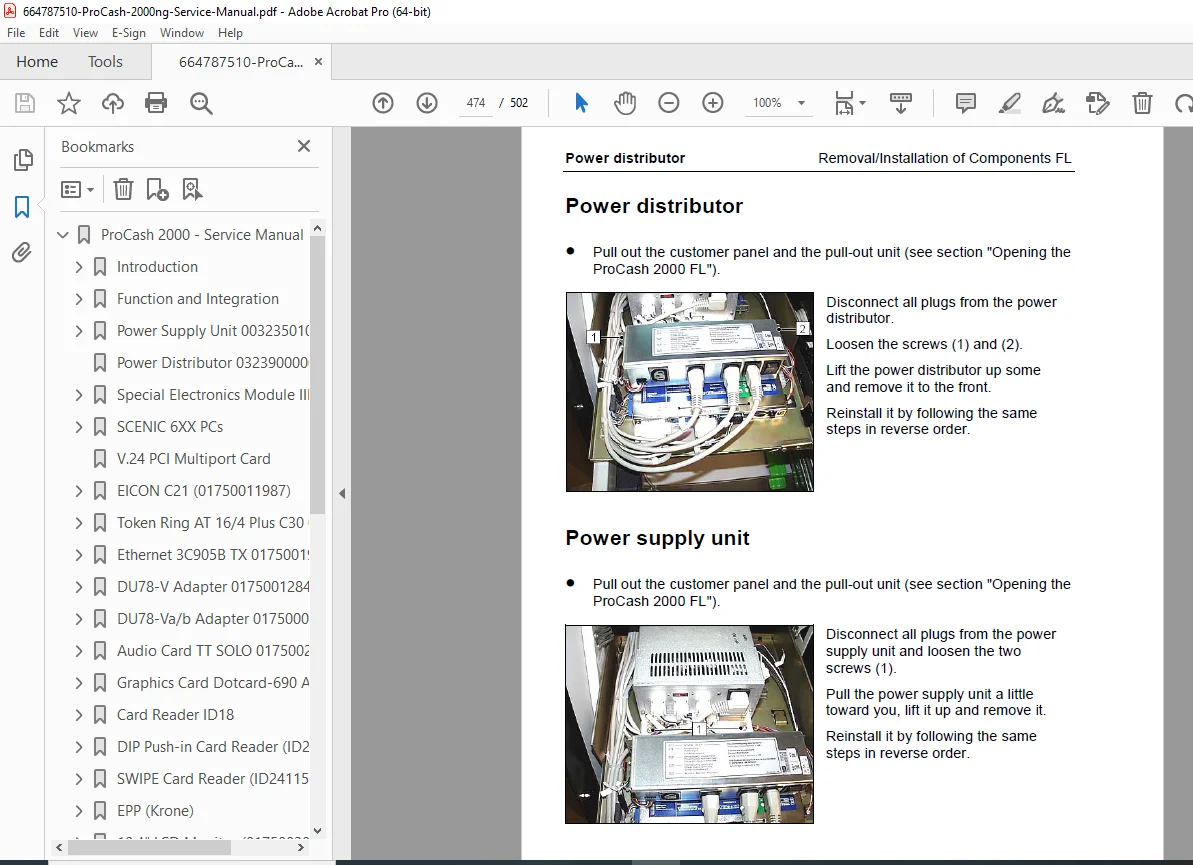Screen dimensions: 1193x865
Task: Open the attachments paperclip panel
Action: pyautogui.click(x=22, y=253)
